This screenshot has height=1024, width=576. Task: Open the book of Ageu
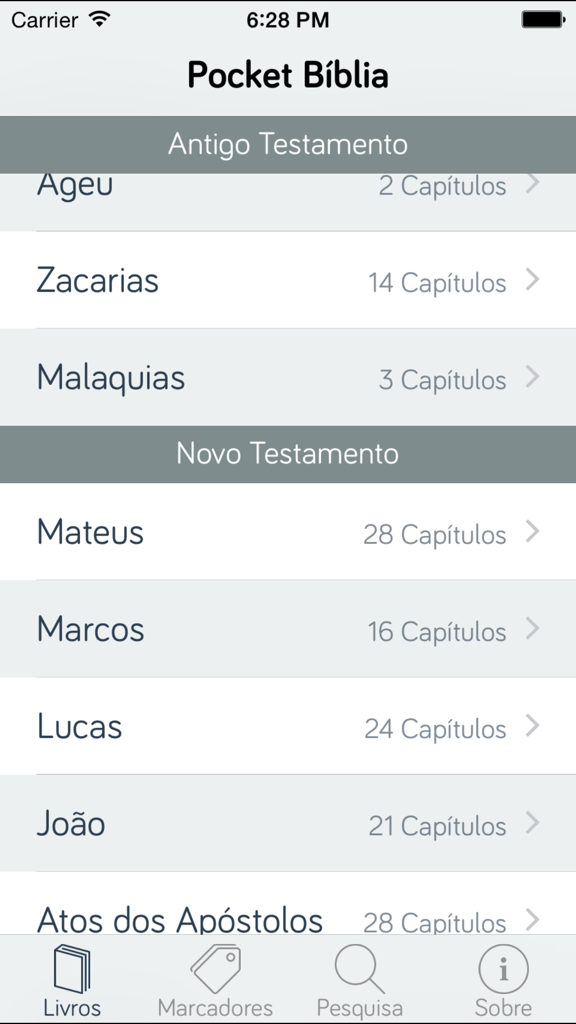click(x=288, y=185)
